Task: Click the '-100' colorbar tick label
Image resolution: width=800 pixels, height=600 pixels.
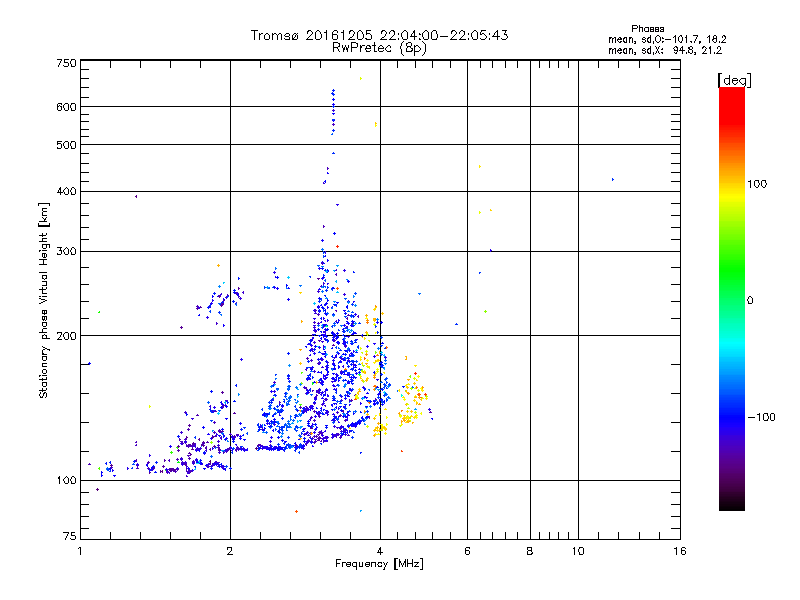Action: click(762, 417)
